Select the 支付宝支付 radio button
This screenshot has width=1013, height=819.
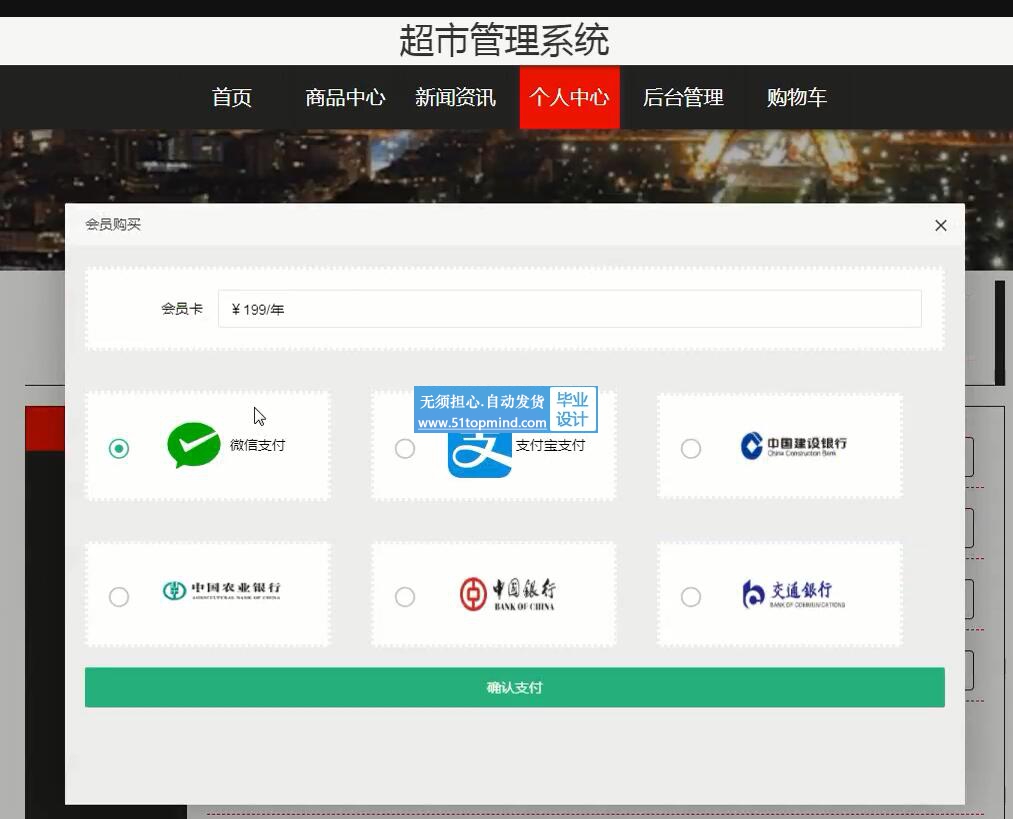pyautogui.click(x=405, y=448)
